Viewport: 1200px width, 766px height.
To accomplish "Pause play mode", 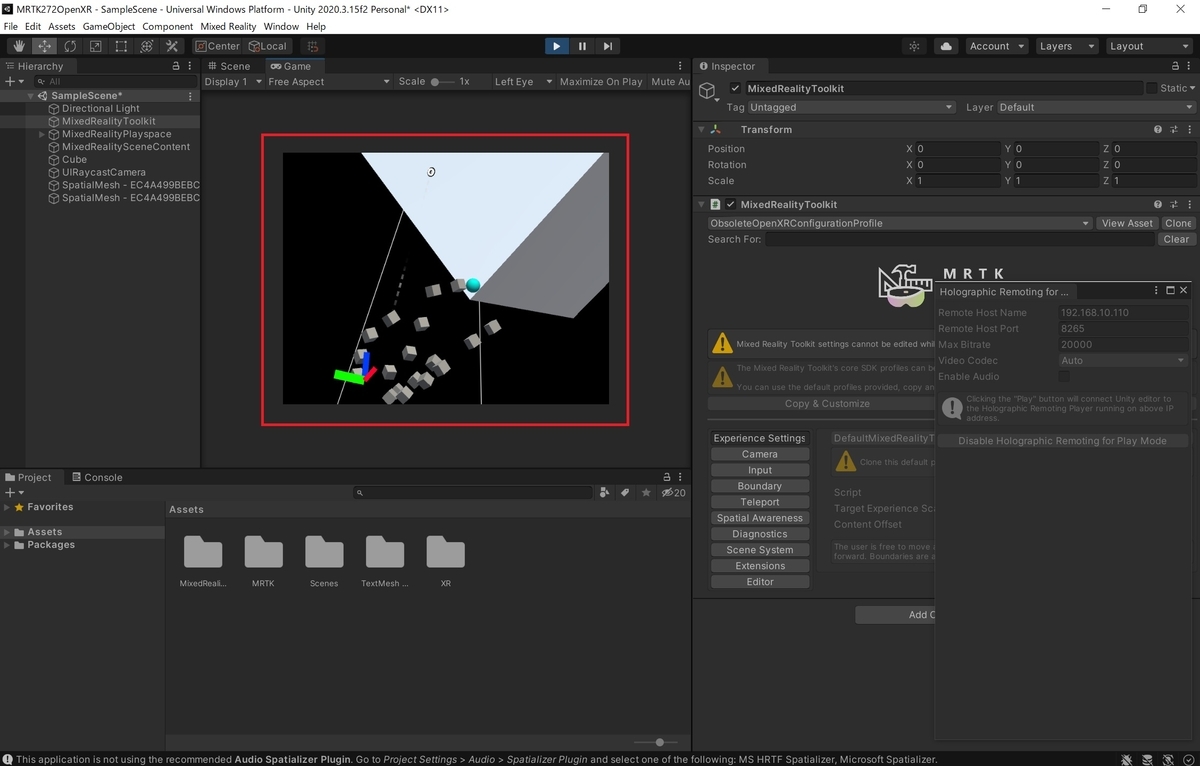I will tap(582, 46).
